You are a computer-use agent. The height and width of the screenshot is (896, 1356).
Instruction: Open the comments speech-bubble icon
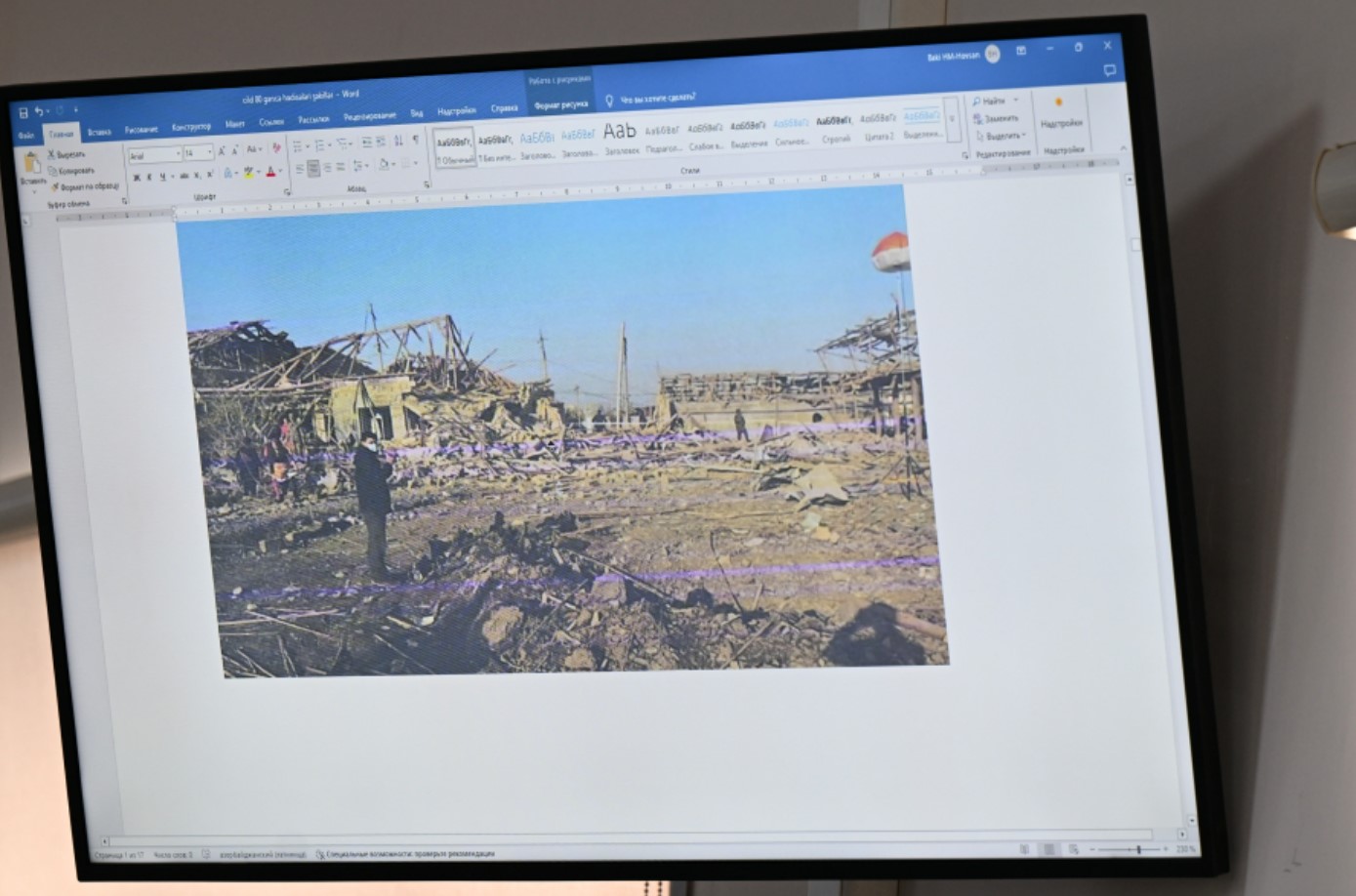point(1109,70)
